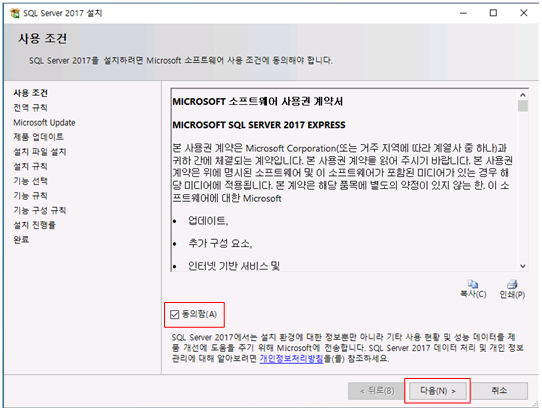
Task: Close the SQL Server 2017 setup window
Action: 523,13
